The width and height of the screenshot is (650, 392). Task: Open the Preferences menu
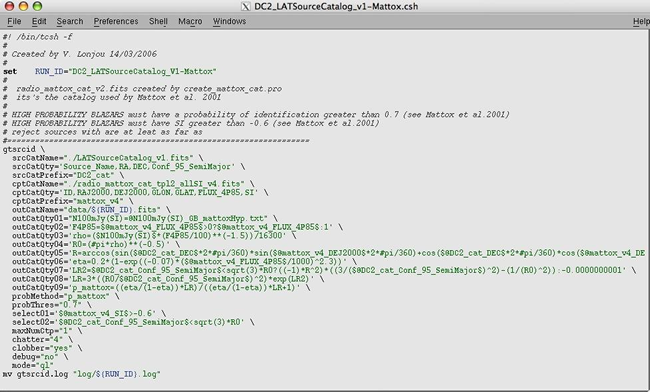click(x=116, y=21)
